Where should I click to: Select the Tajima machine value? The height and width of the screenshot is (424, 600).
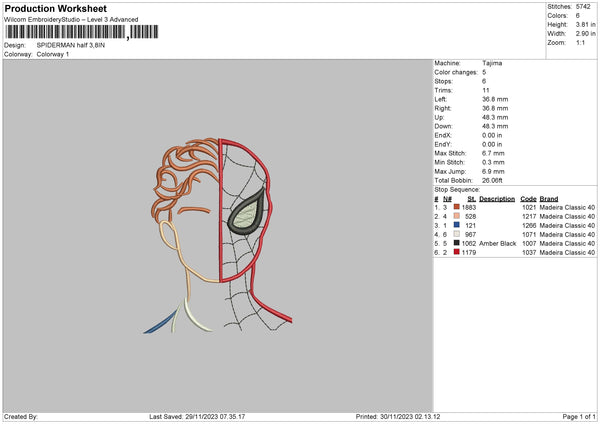[493, 63]
